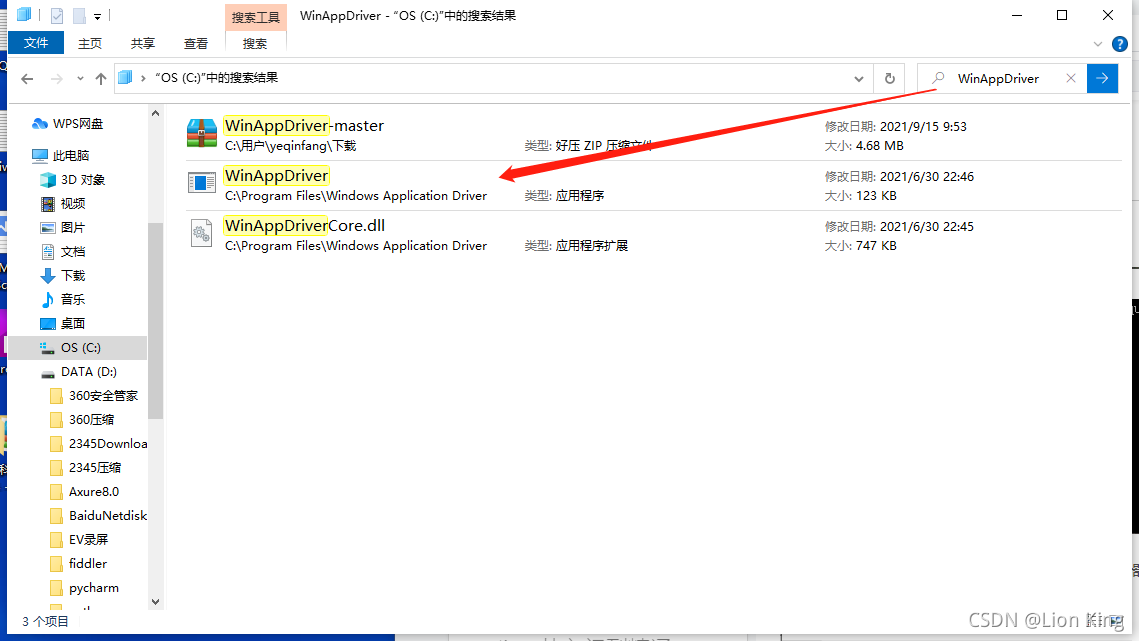Click the path C:\用户\yeqinfang\下载

click(291, 146)
